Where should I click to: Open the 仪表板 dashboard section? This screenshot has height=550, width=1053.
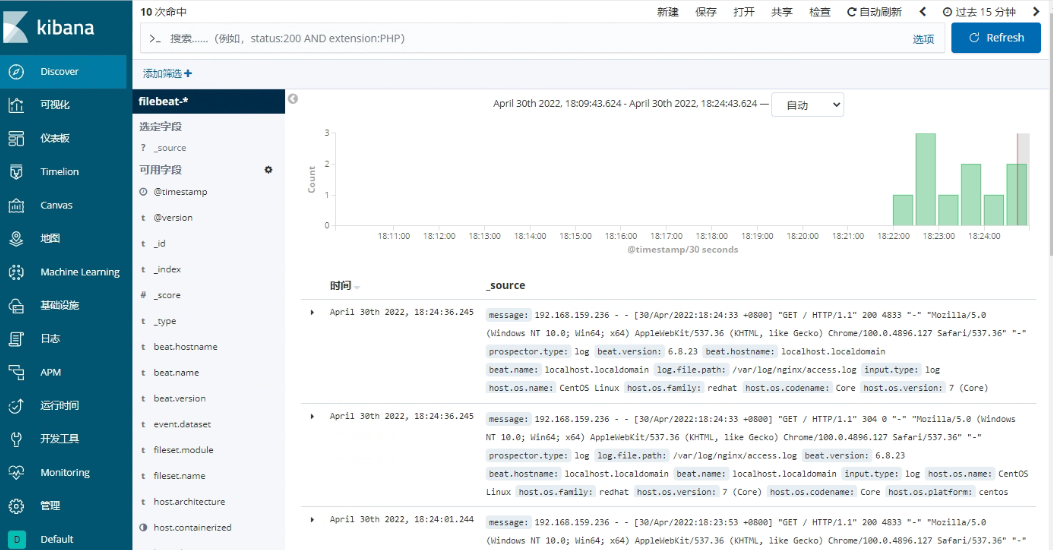63,138
